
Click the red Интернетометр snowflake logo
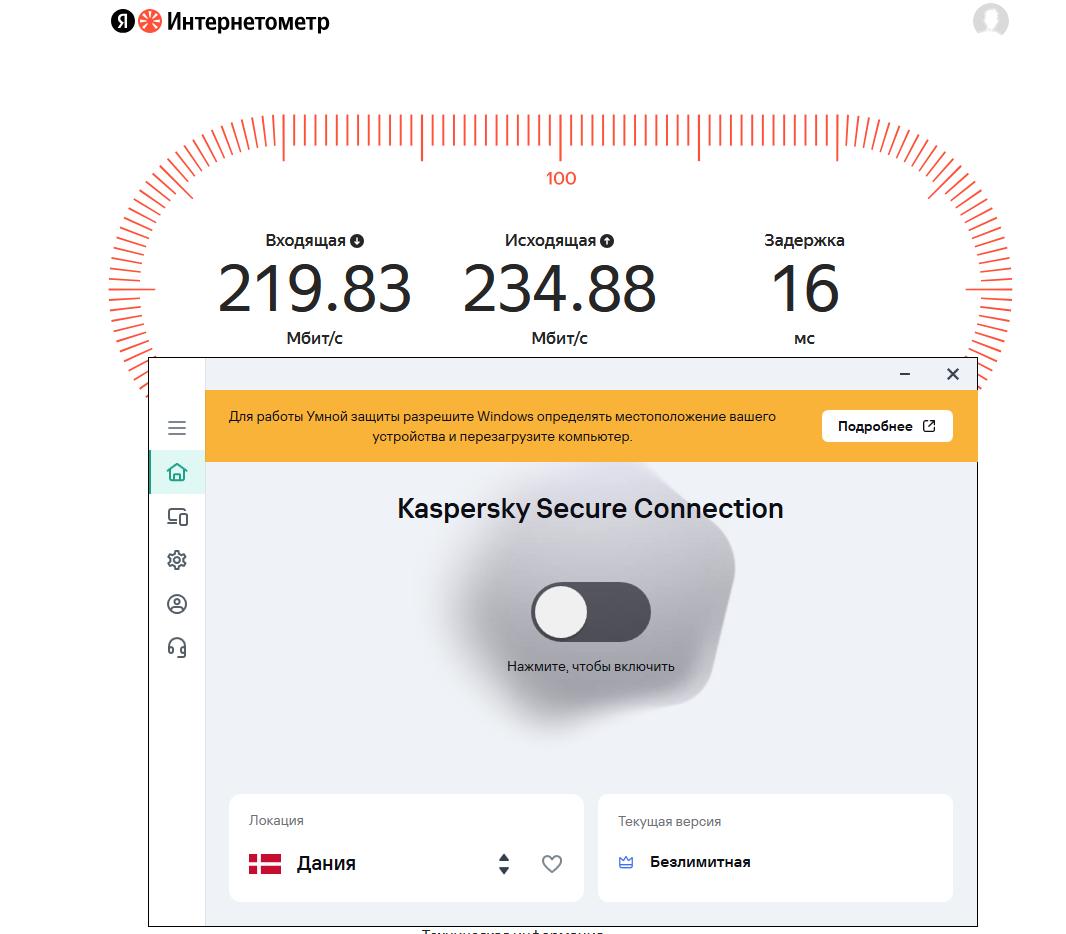click(150, 21)
